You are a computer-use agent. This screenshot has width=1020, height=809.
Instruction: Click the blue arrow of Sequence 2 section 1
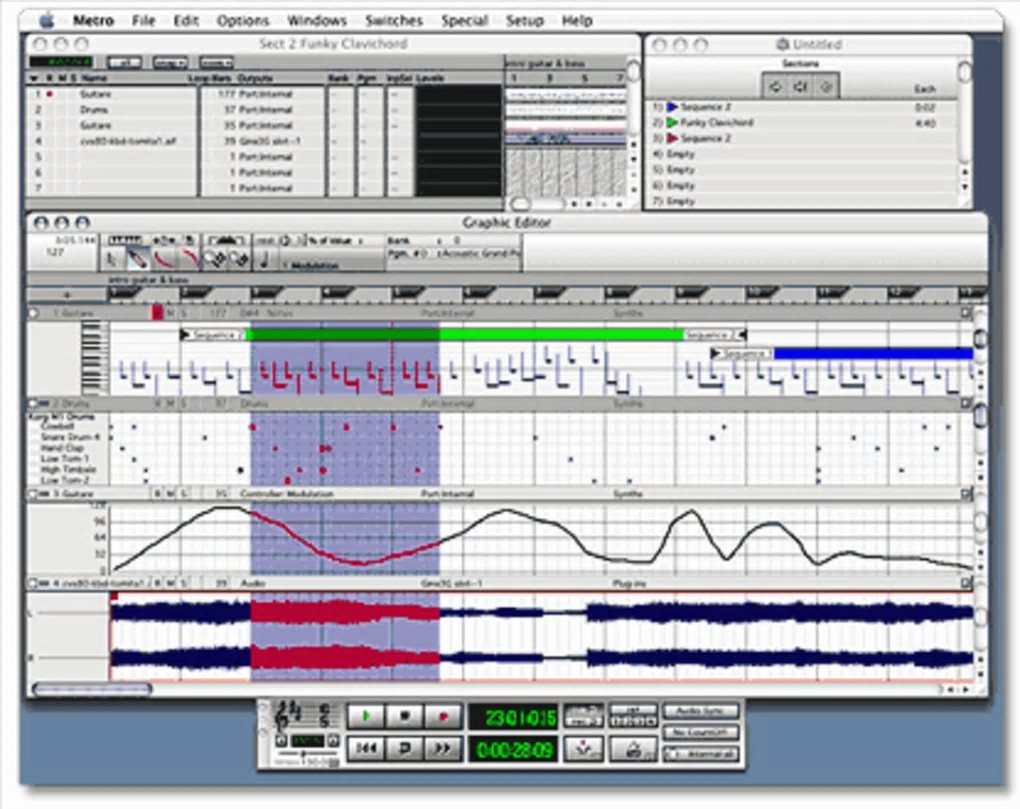(x=673, y=107)
